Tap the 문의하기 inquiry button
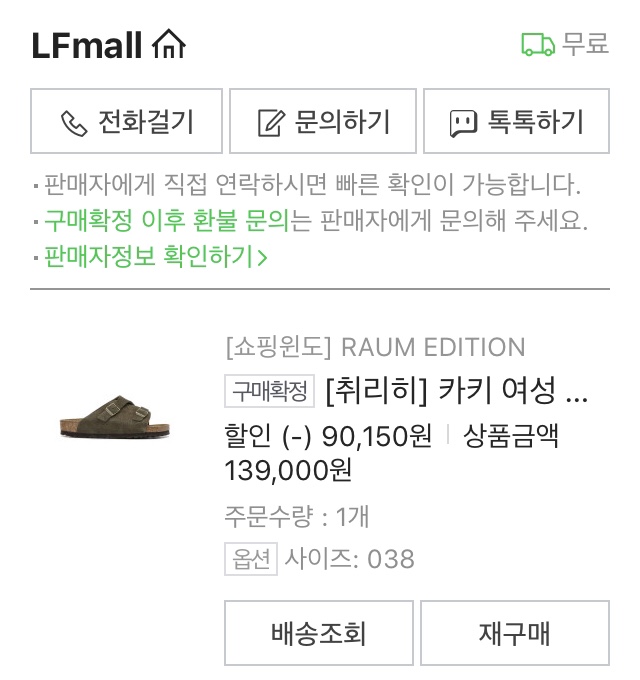Image resolution: width=640 pixels, height=680 pixels. coord(323,122)
